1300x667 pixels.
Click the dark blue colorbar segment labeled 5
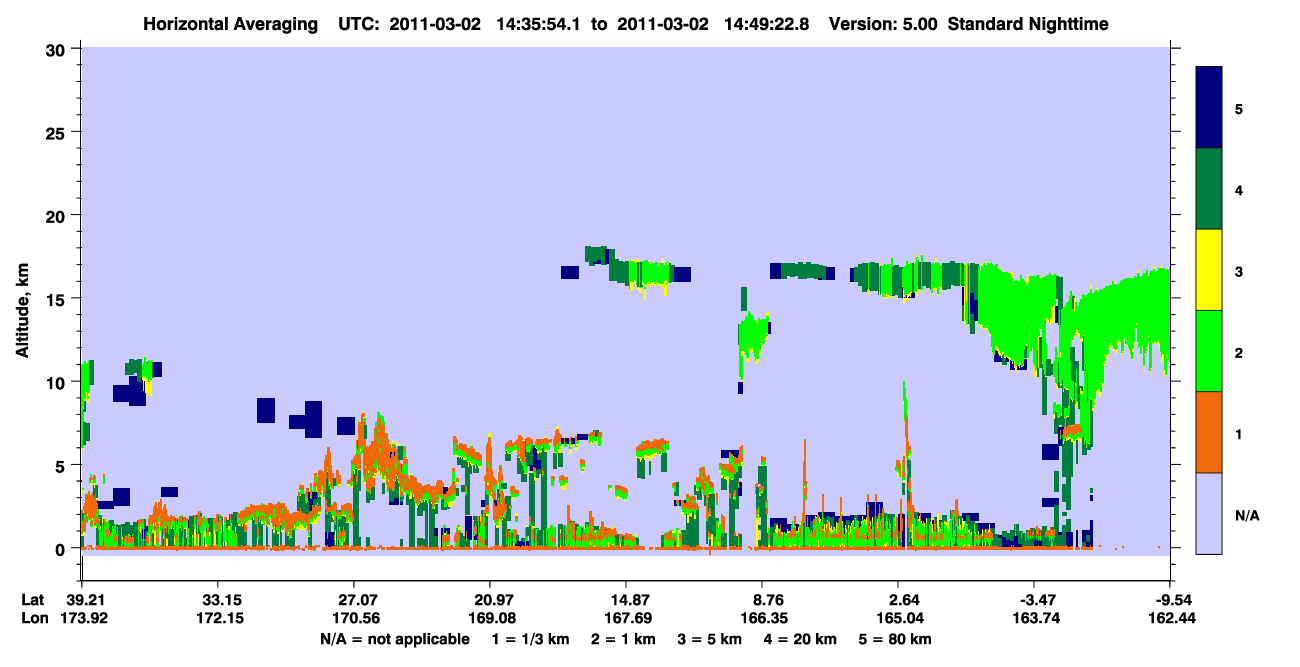pyautogui.click(x=1209, y=108)
